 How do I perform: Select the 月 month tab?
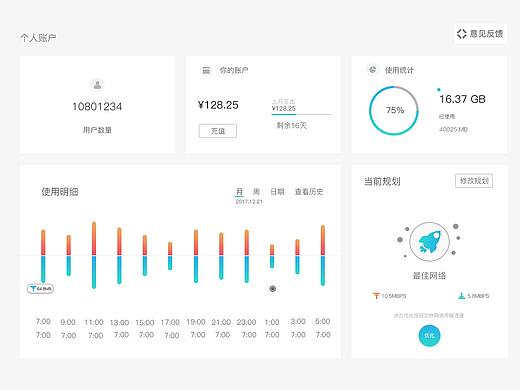point(239,192)
